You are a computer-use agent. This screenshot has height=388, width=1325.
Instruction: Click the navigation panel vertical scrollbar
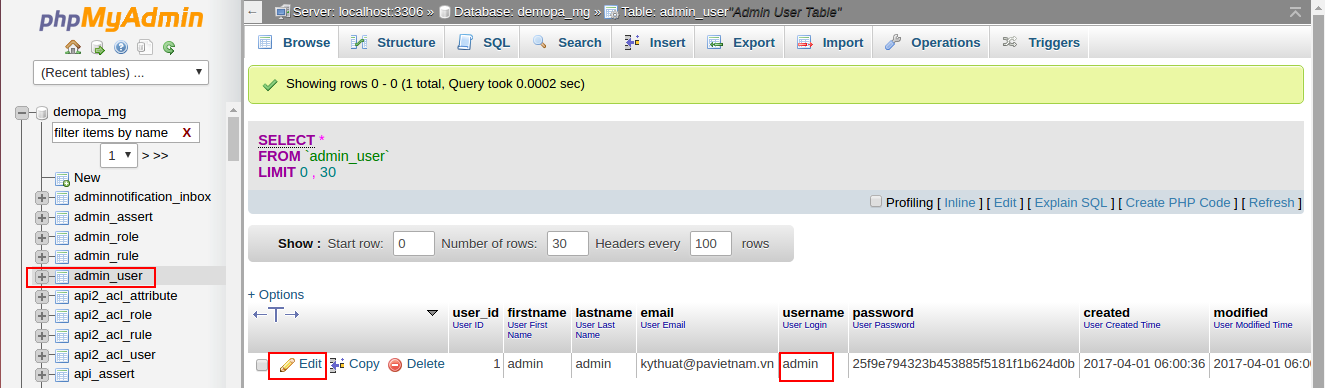233,140
